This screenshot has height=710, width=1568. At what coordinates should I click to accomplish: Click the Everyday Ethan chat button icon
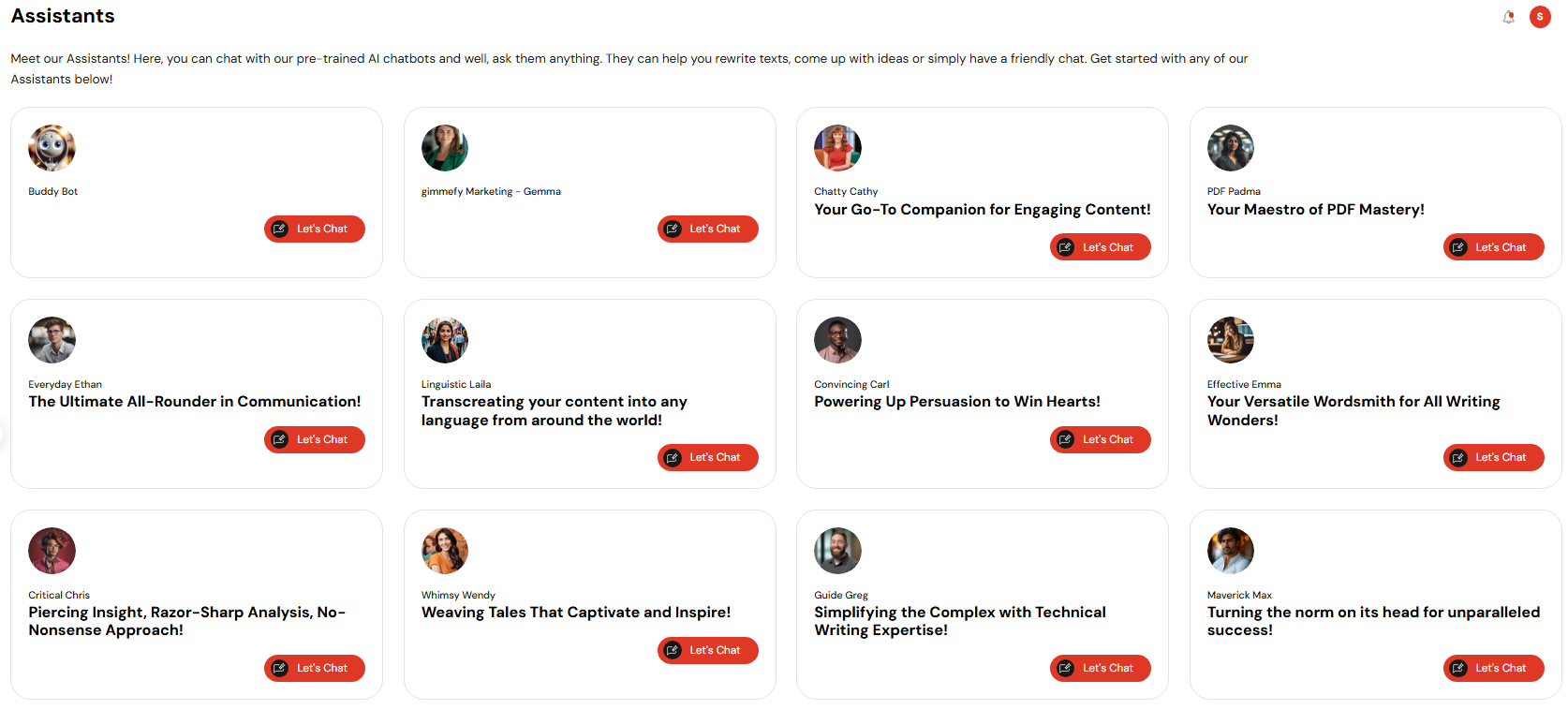pyautogui.click(x=279, y=439)
